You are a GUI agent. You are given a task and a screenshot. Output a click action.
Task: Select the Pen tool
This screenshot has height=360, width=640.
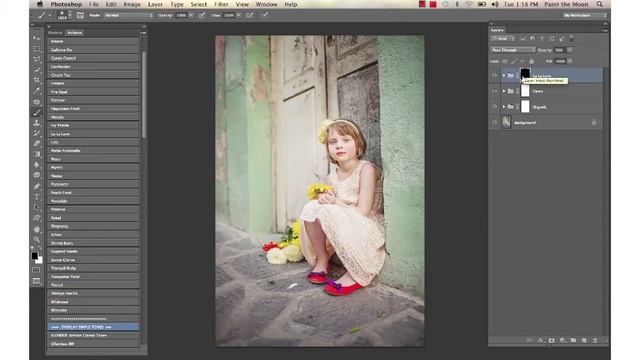point(37,186)
